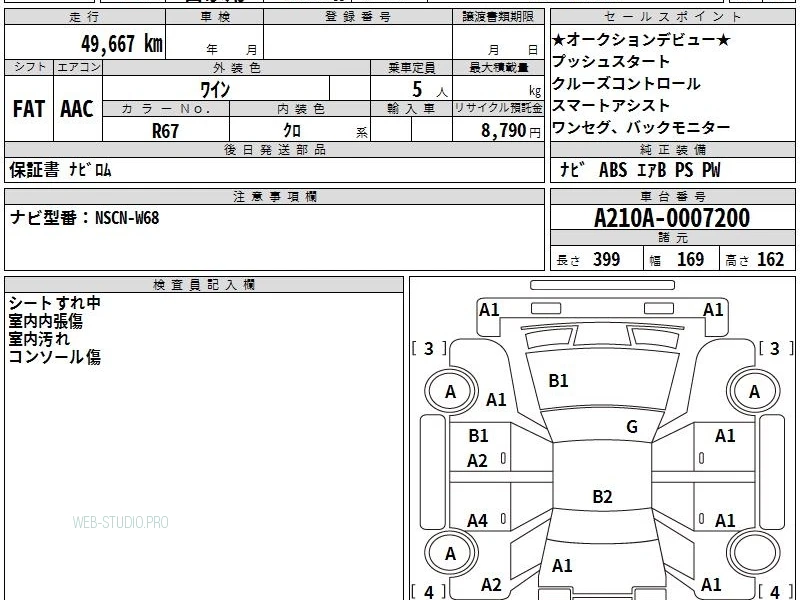Select the 最大積載量 header

coord(498,67)
